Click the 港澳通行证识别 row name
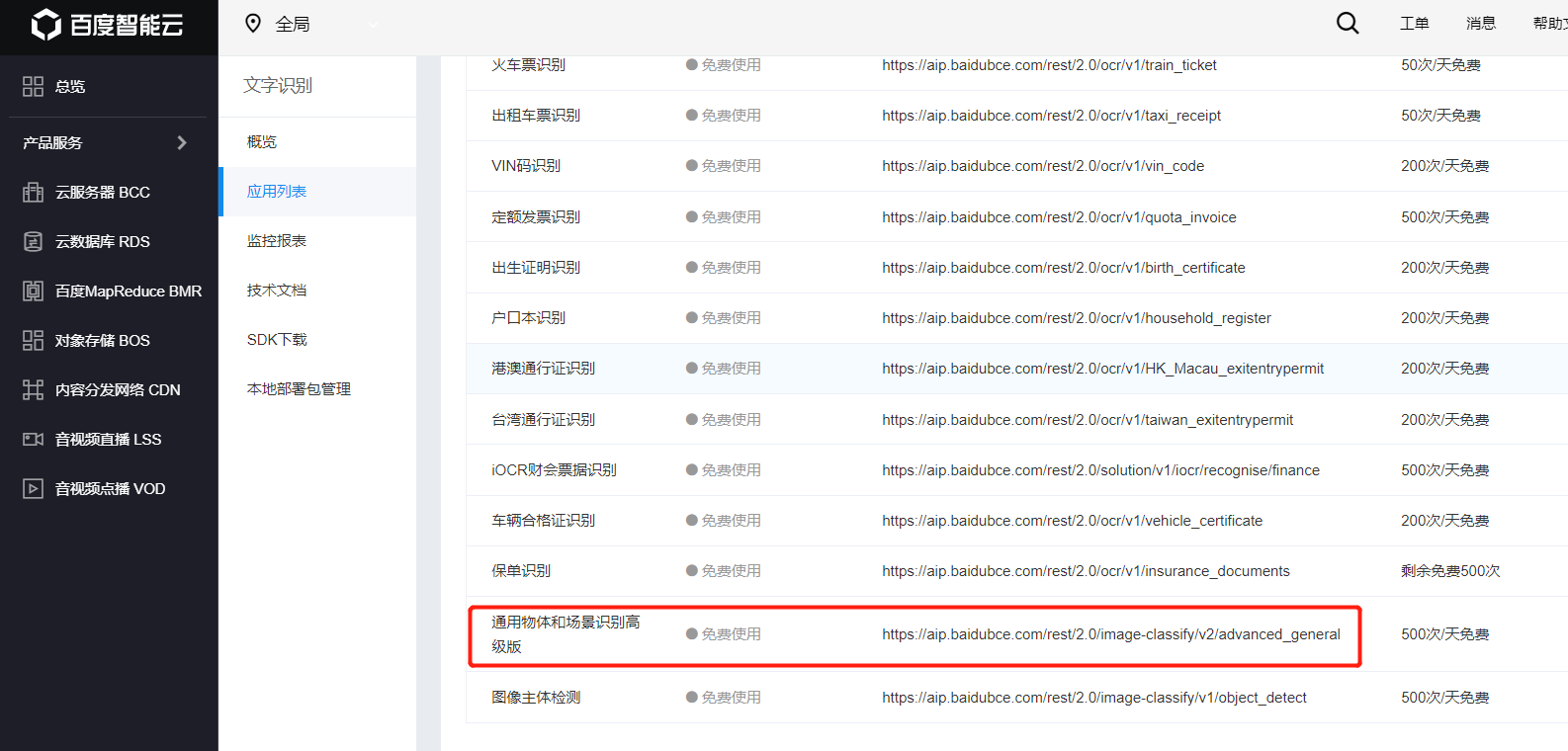The width and height of the screenshot is (1568, 751). click(544, 369)
